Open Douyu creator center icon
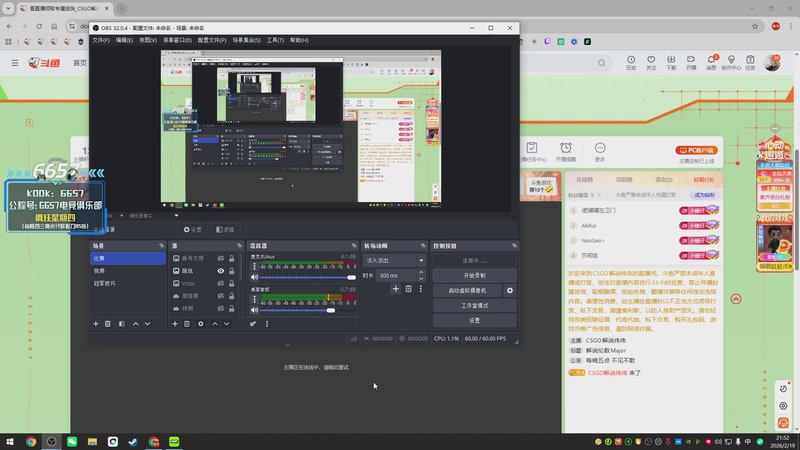 pyautogui.click(x=731, y=62)
